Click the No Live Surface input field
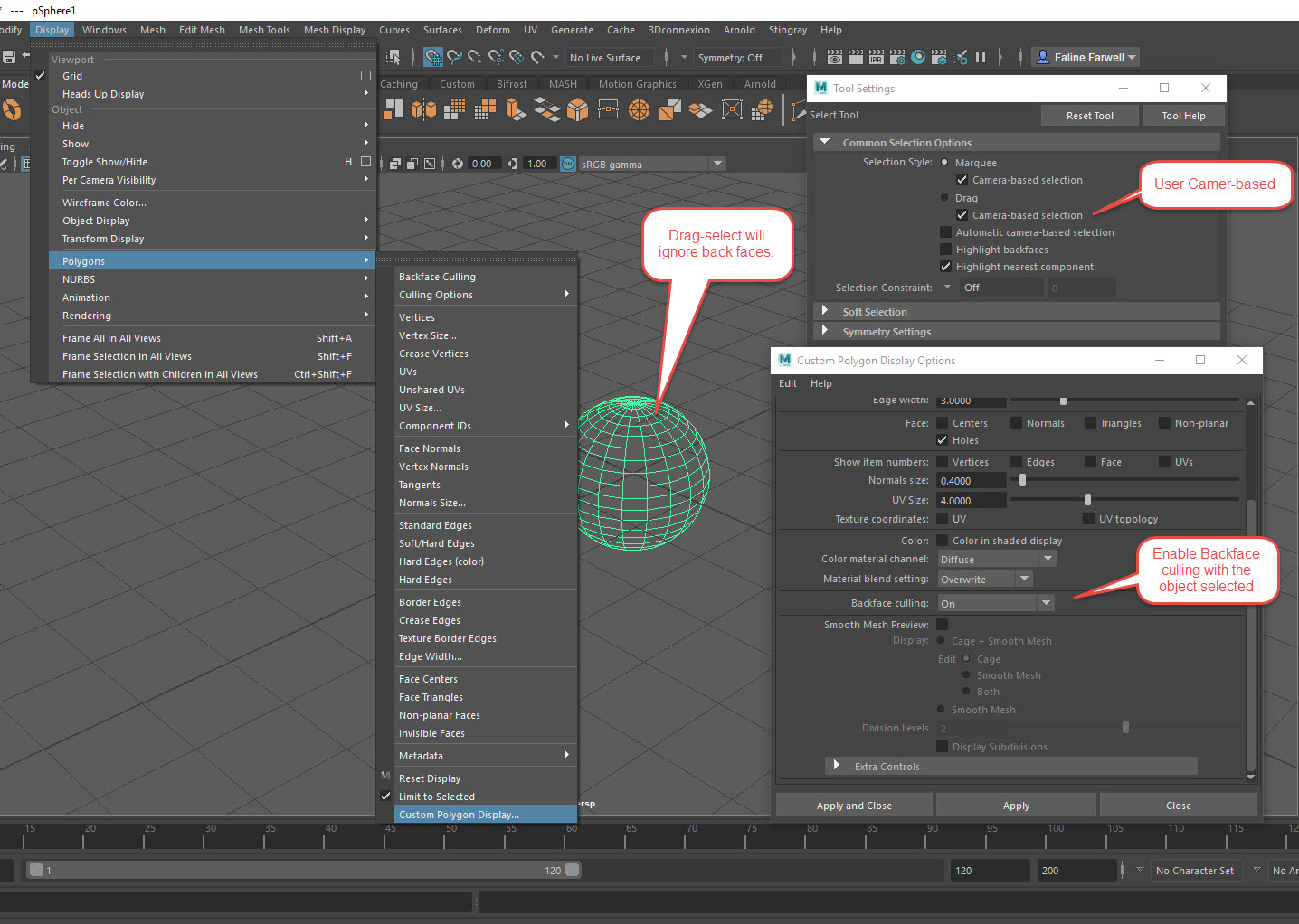The image size is (1299, 924). tap(608, 57)
